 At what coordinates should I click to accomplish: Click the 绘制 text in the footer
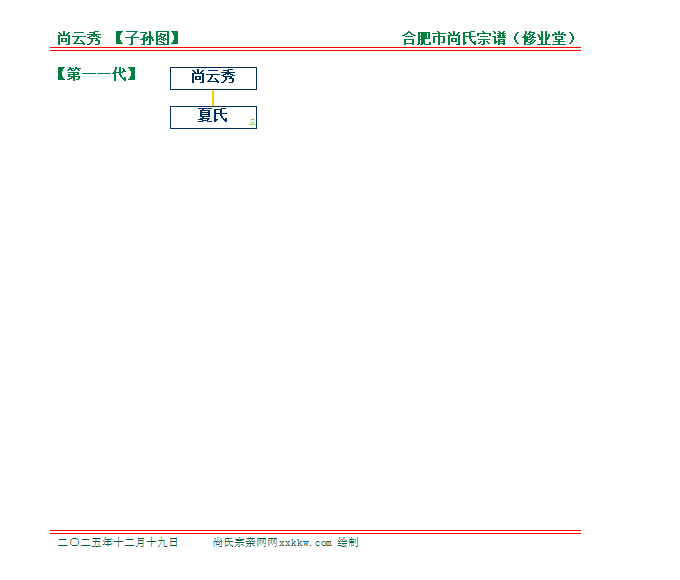pos(347,542)
